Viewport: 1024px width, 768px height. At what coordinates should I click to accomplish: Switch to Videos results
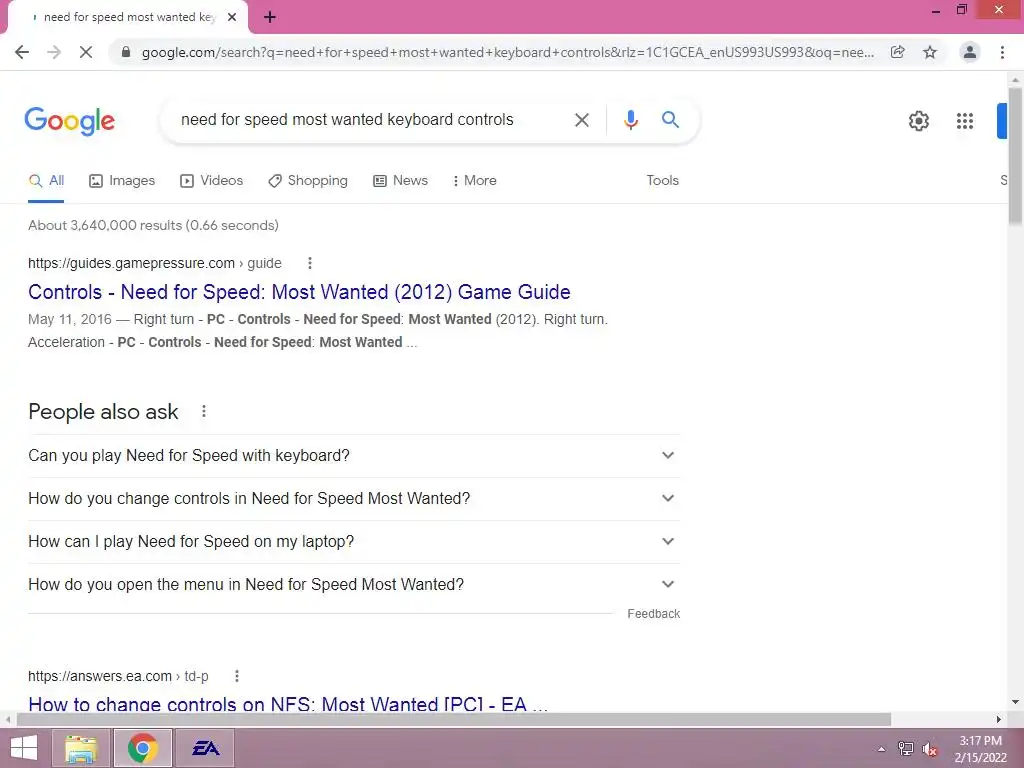(x=212, y=181)
